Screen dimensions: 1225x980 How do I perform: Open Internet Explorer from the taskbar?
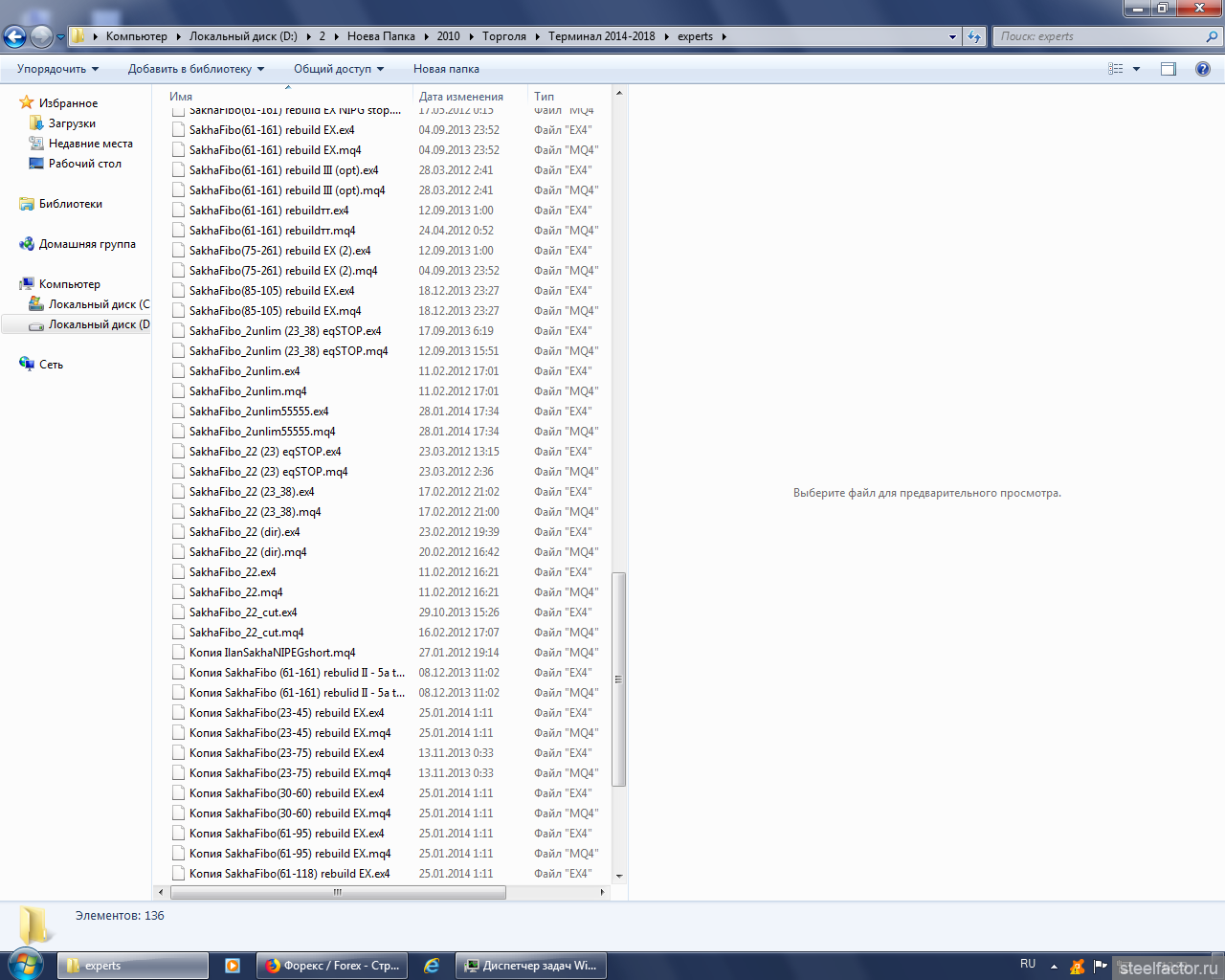(x=432, y=966)
